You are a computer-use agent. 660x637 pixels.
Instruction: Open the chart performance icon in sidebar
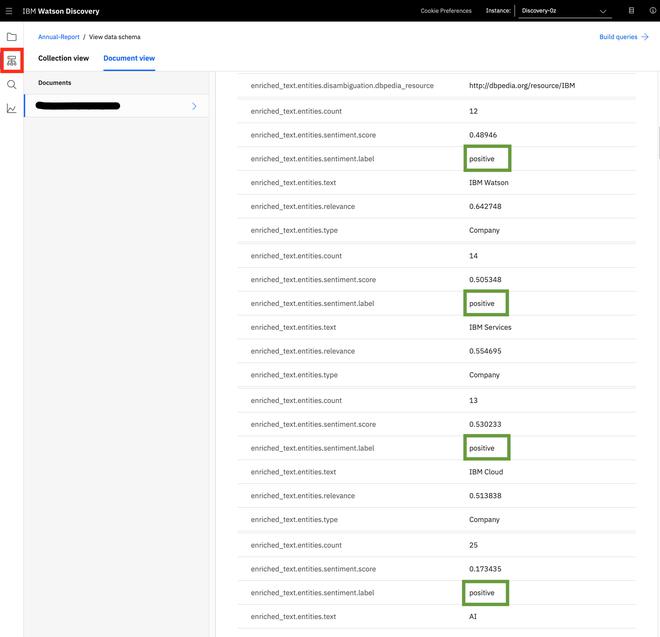click(12, 109)
